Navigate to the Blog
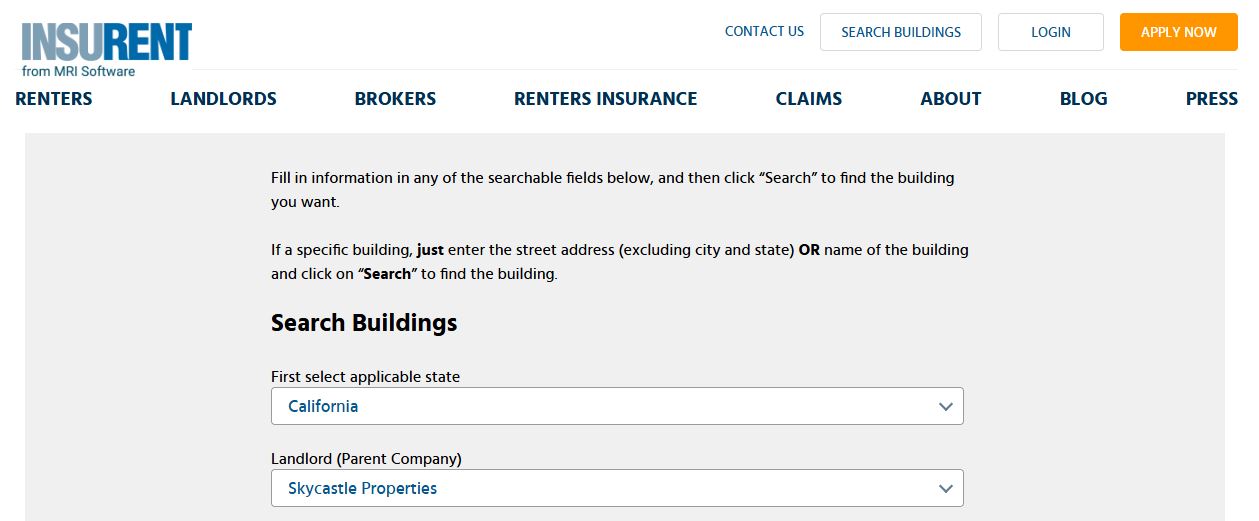 (1083, 99)
